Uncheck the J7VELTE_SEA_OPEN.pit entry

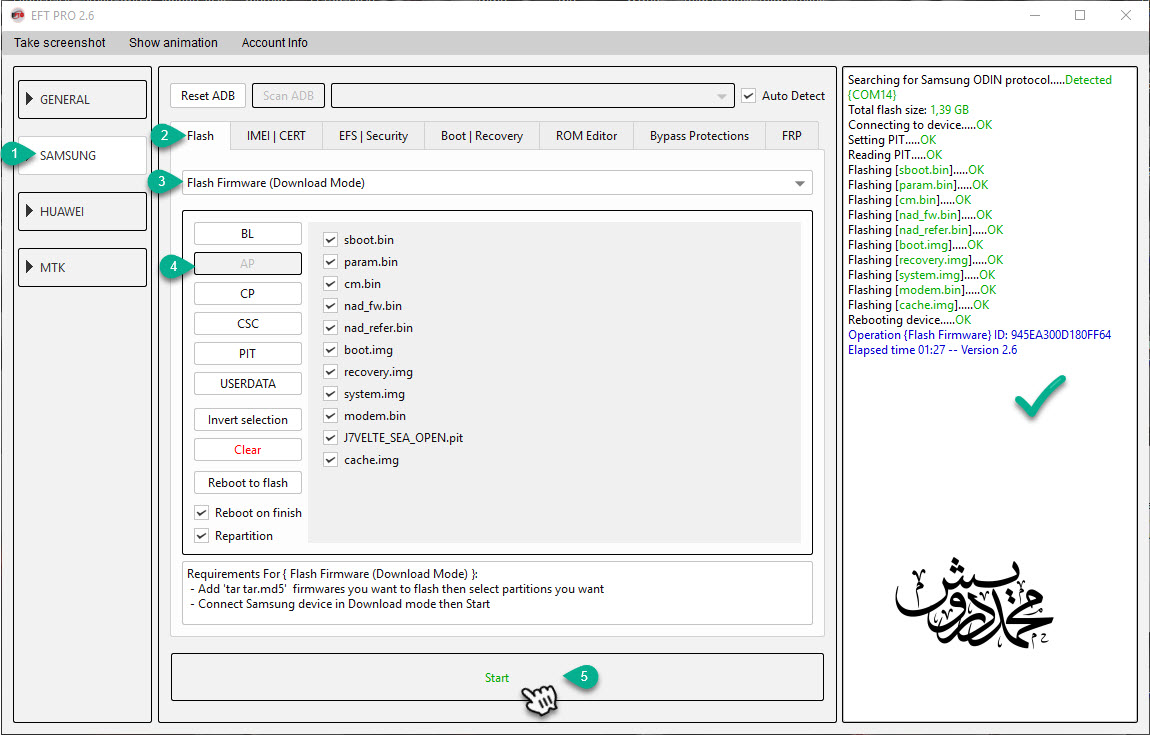(x=330, y=438)
